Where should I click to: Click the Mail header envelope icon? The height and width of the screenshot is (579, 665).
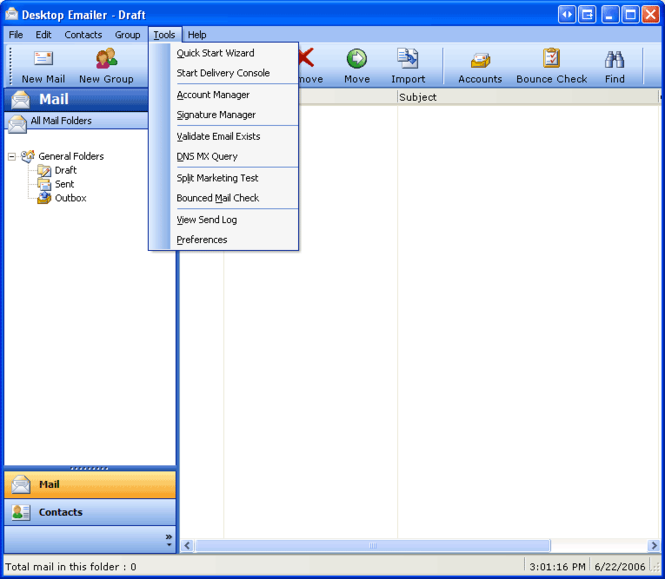[x=20, y=100]
